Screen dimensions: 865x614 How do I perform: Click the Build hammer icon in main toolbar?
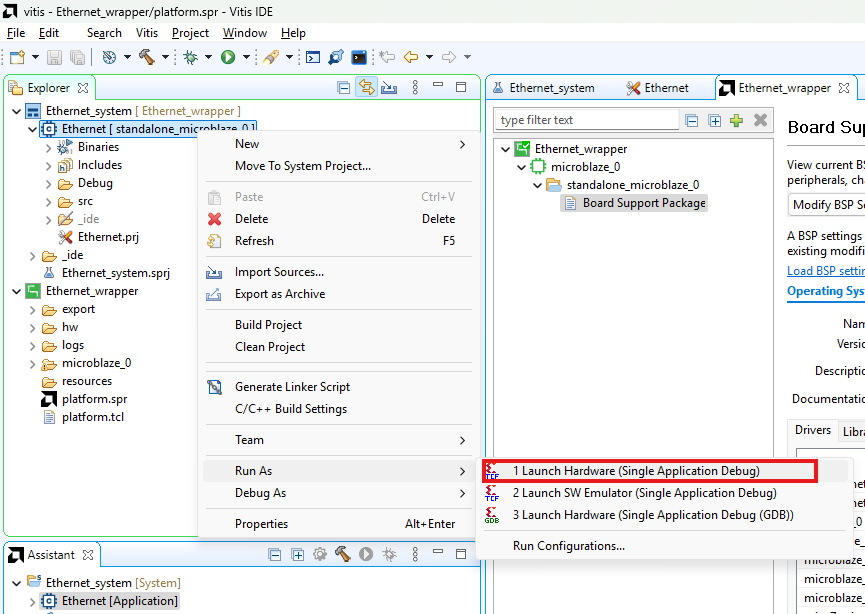point(147,57)
